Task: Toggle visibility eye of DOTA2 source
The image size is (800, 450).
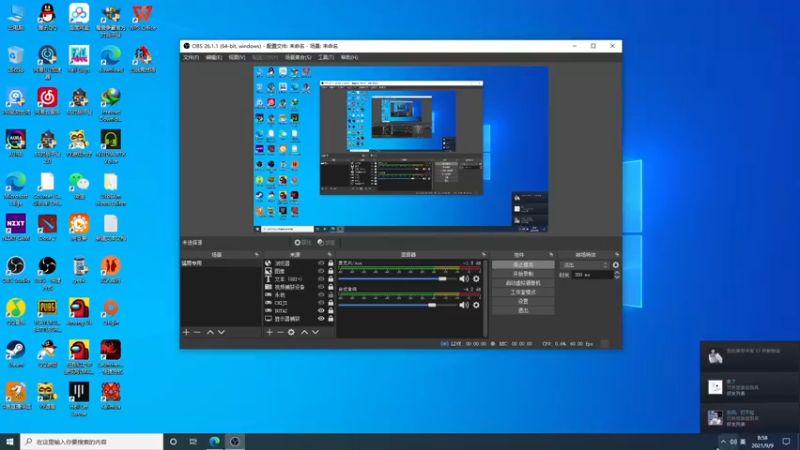Action: pyautogui.click(x=321, y=311)
